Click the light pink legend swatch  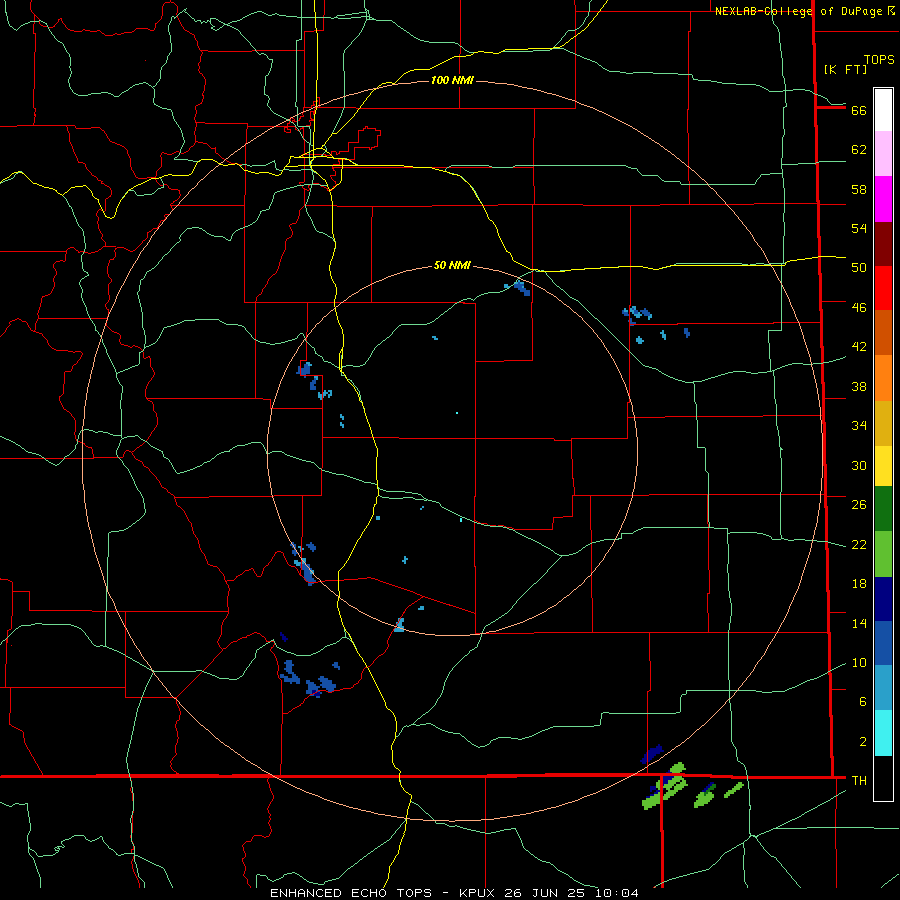point(883,153)
